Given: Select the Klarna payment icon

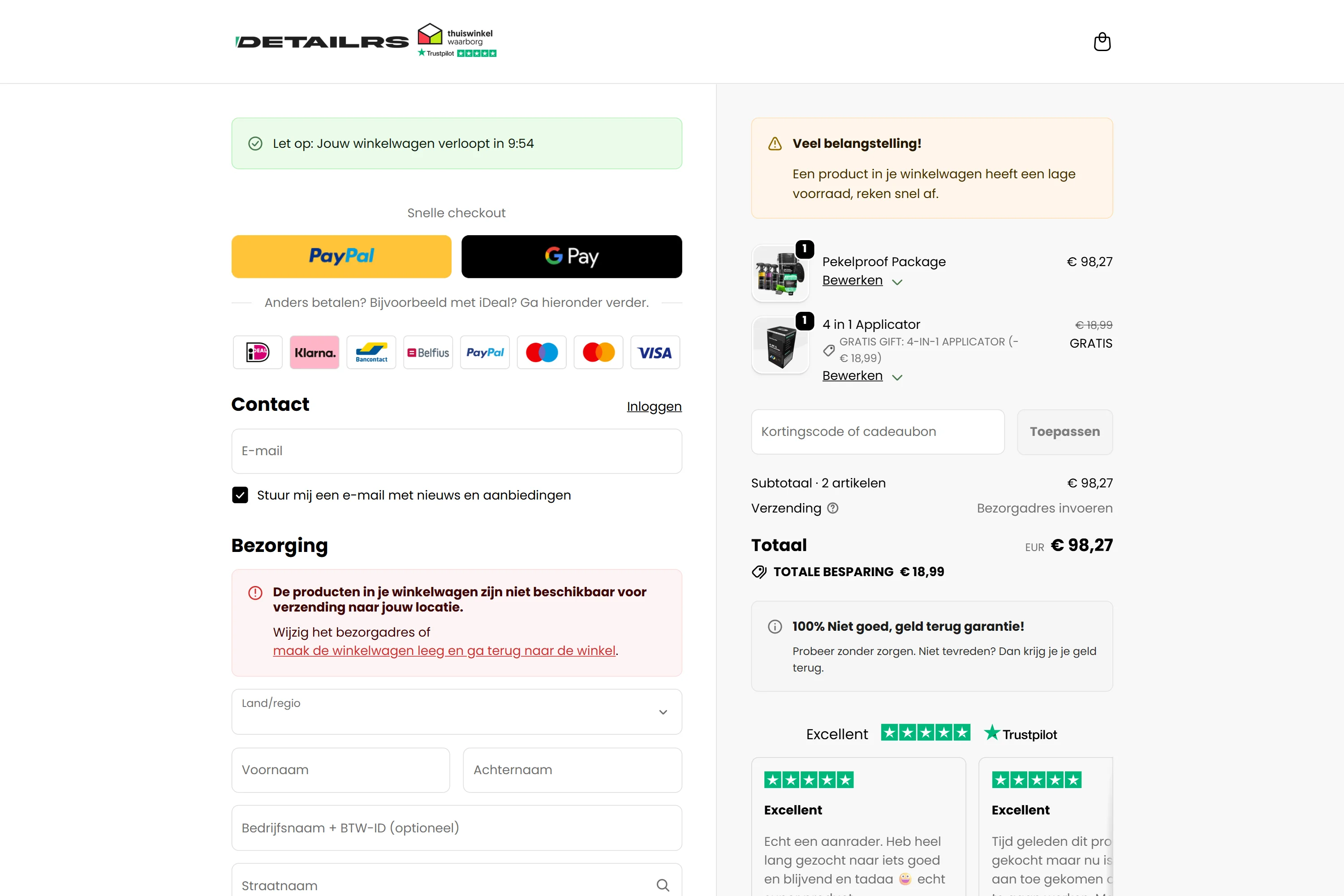Looking at the screenshot, I should click(x=314, y=353).
